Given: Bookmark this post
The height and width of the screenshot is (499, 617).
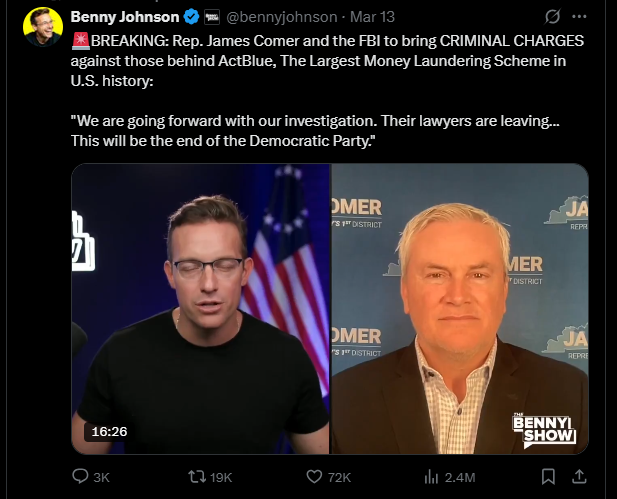Looking at the screenshot, I should pyautogui.click(x=547, y=477).
